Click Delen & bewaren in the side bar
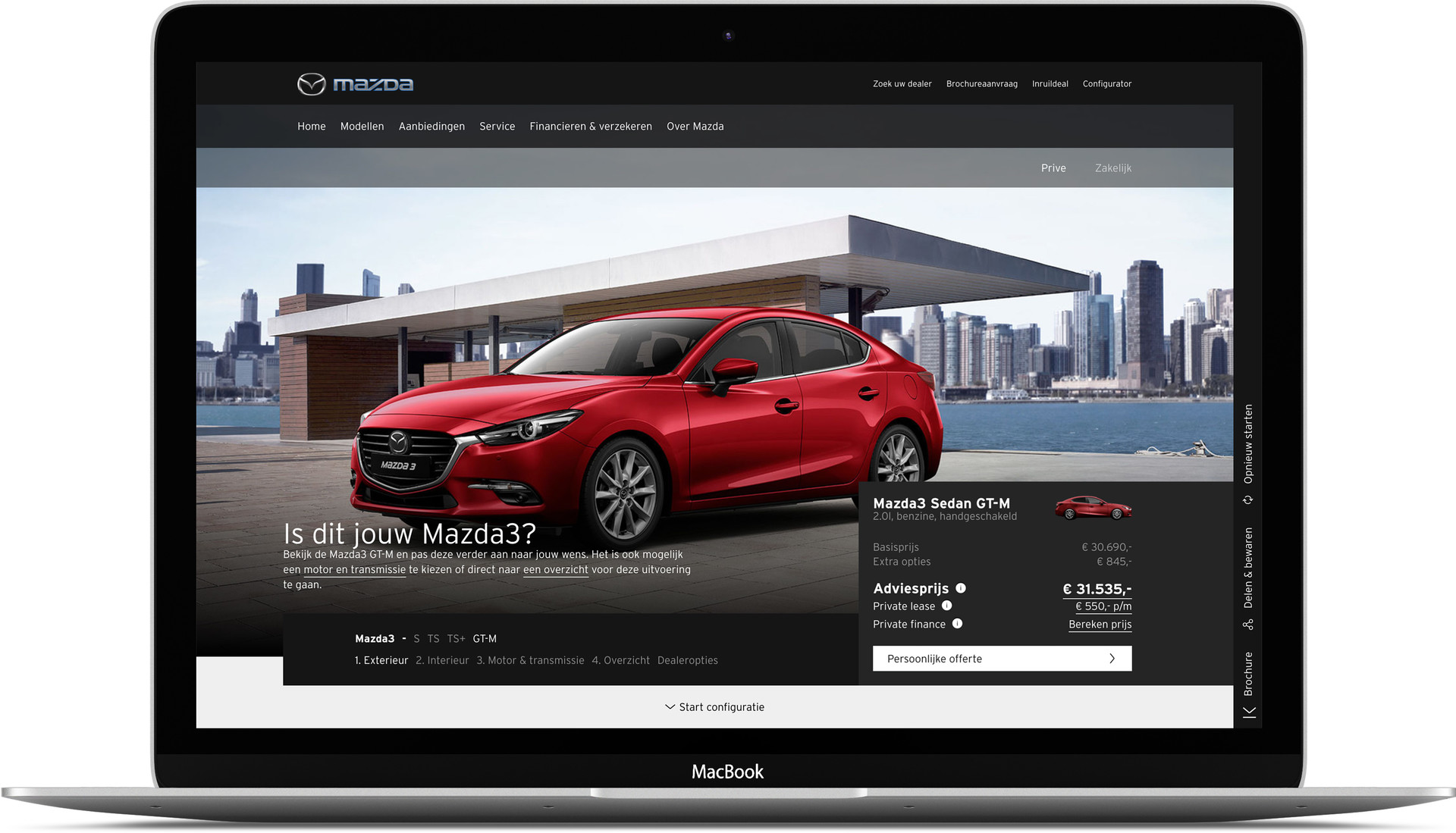The width and height of the screenshot is (1456, 833). [1248, 568]
